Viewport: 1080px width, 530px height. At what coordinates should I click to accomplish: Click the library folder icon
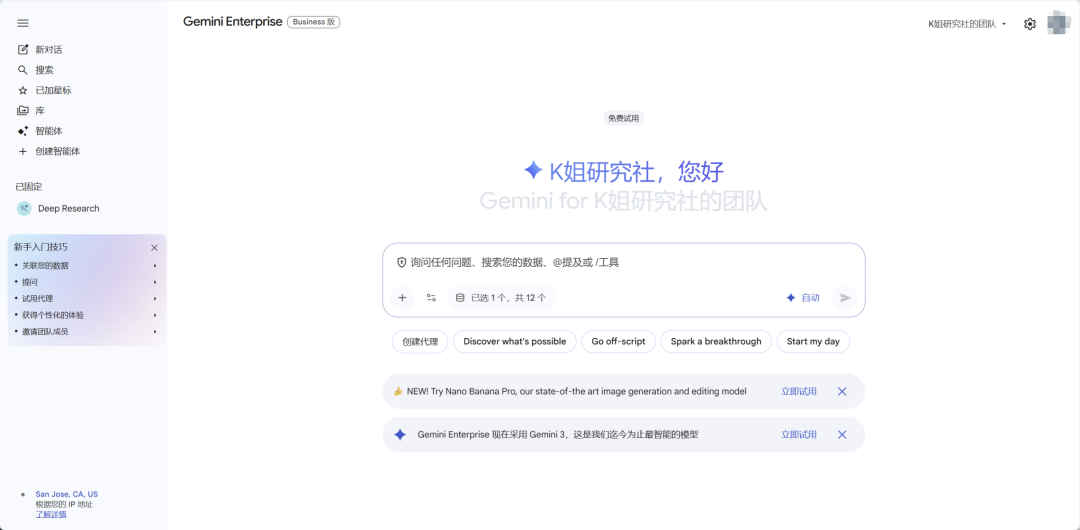(23, 110)
